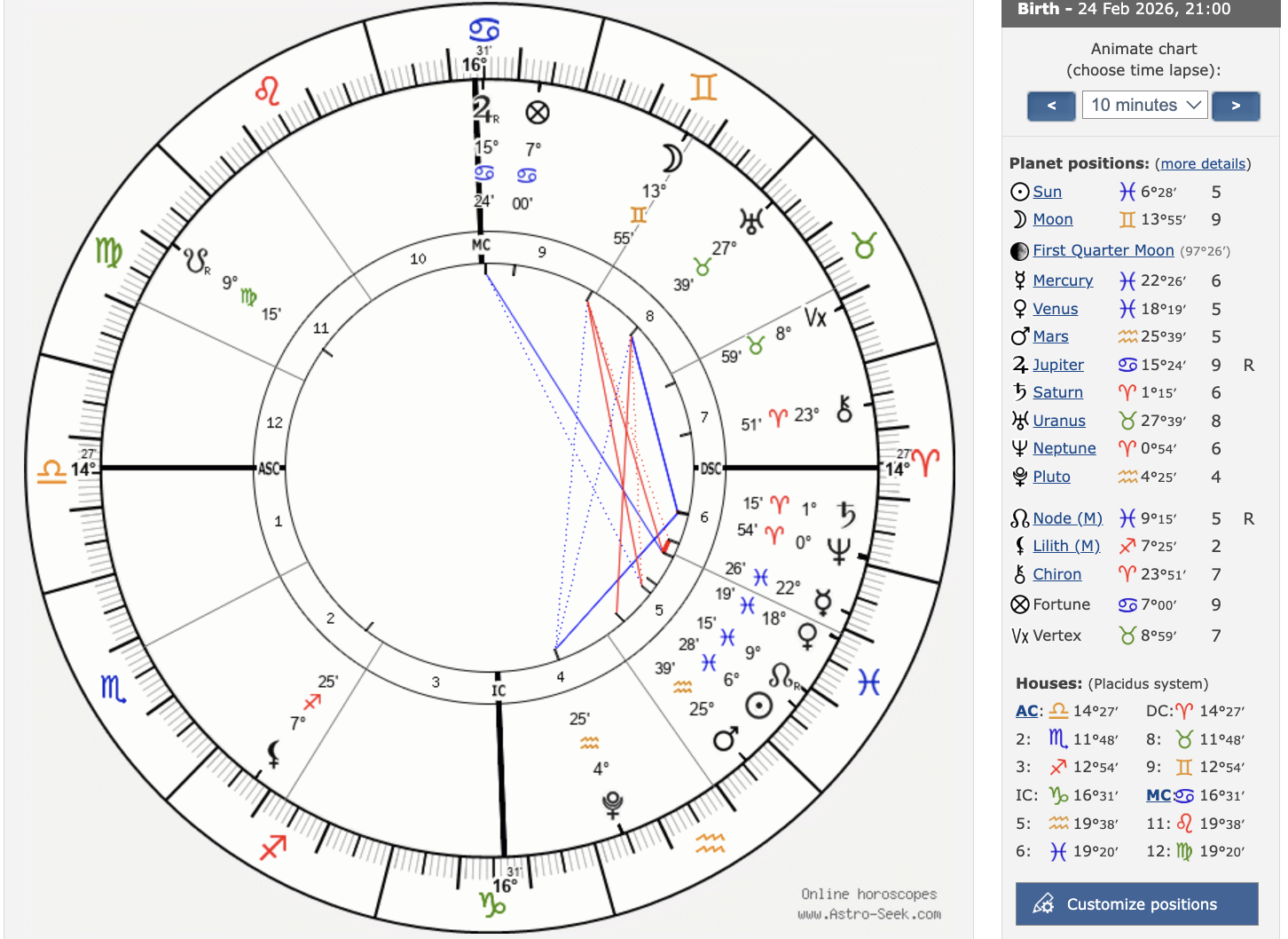1288x939 pixels.
Task: Click the Moon crescent icon in planet list
Action: [x=1019, y=219]
